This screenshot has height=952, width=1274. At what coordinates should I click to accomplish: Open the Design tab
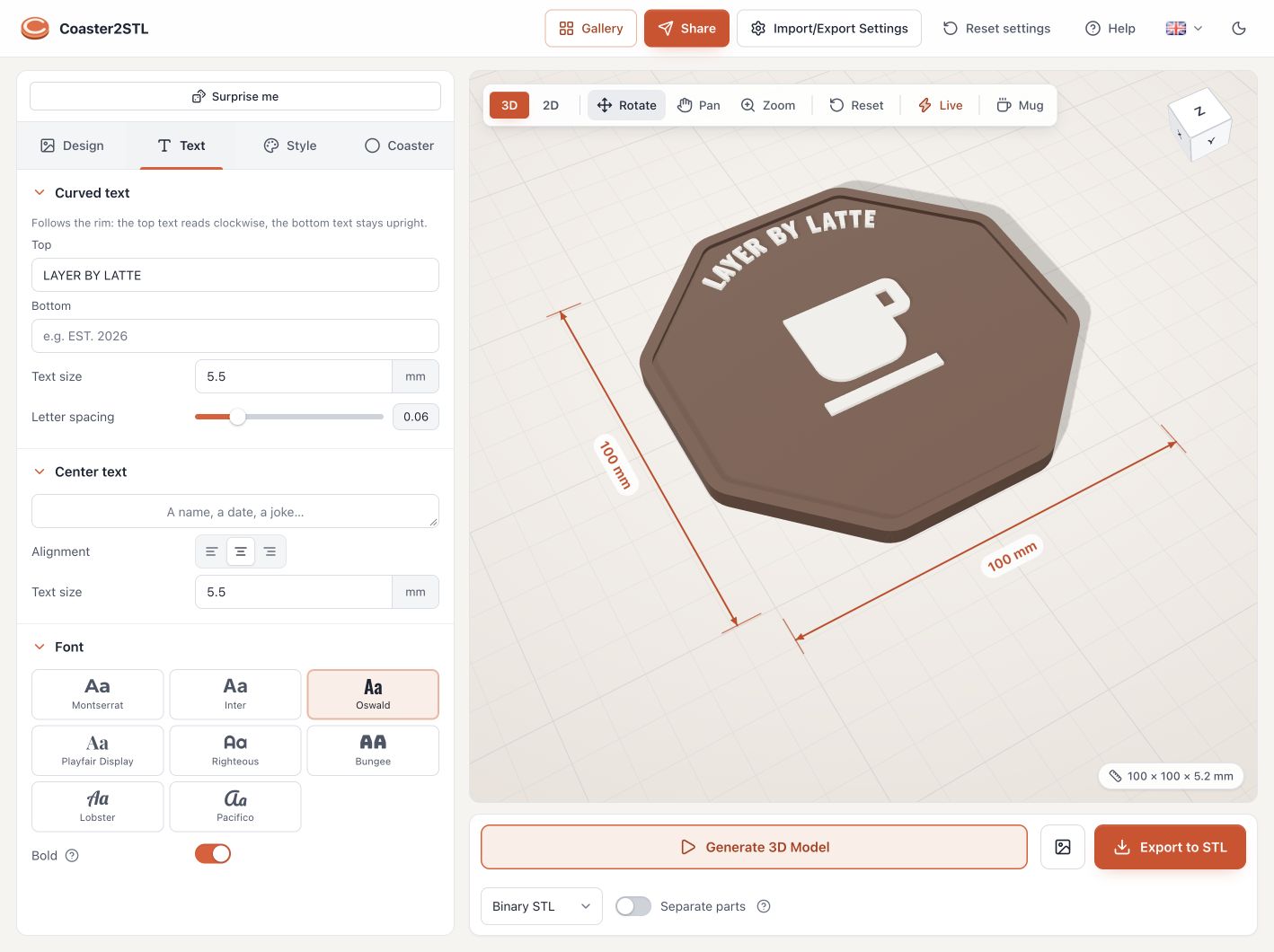72,145
